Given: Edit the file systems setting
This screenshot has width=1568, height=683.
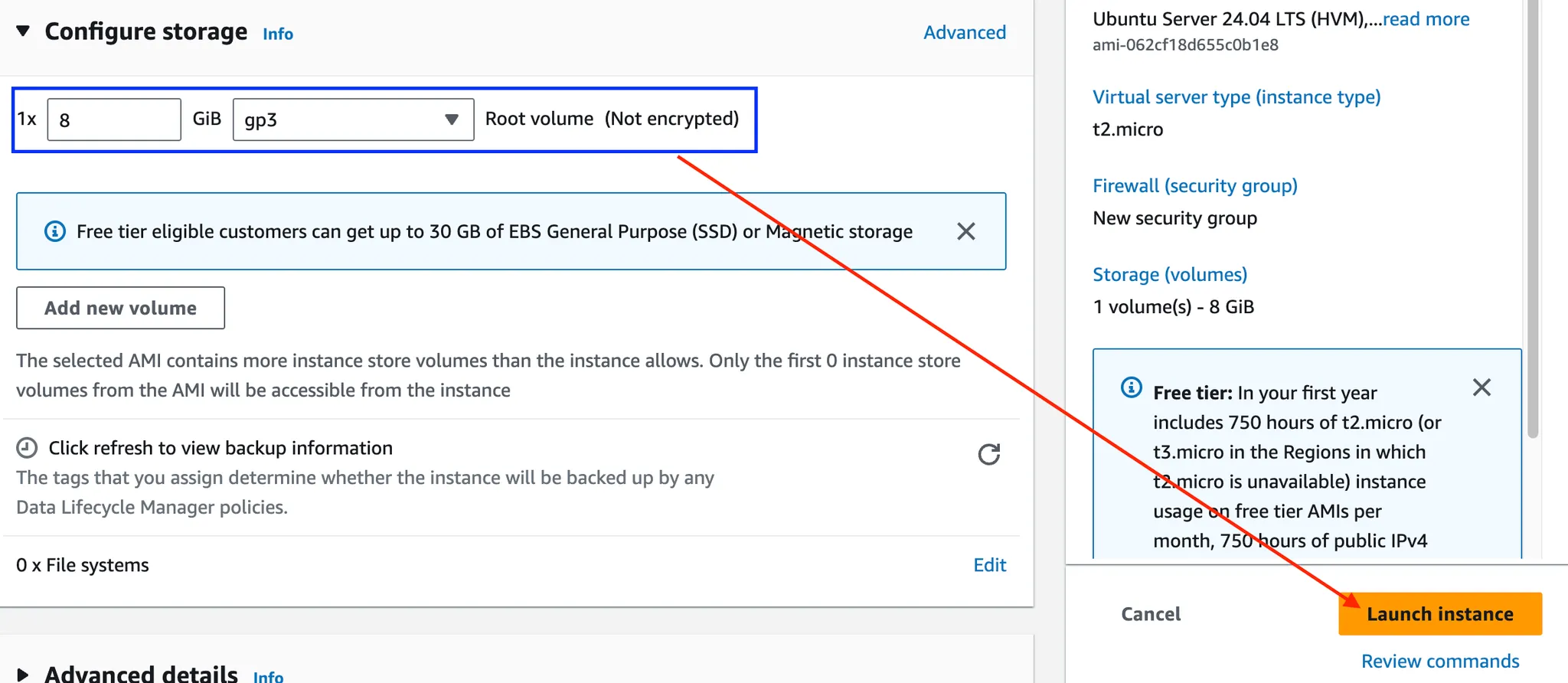Looking at the screenshot, I should pos(989,565).
